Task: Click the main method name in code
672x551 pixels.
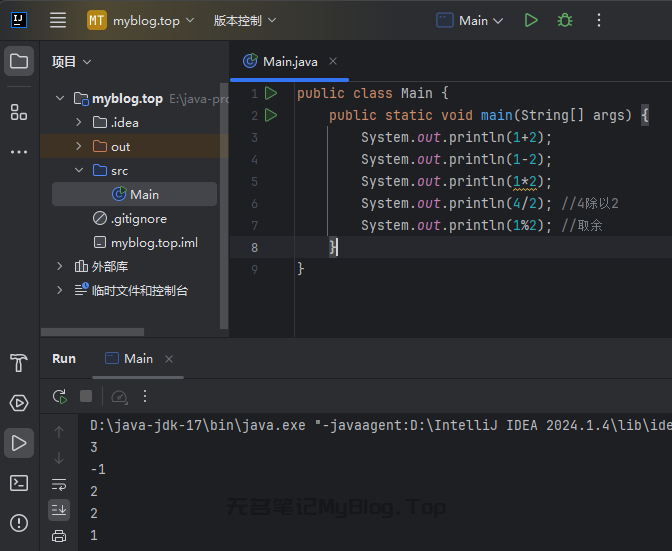Action: [x=496, y=115]
